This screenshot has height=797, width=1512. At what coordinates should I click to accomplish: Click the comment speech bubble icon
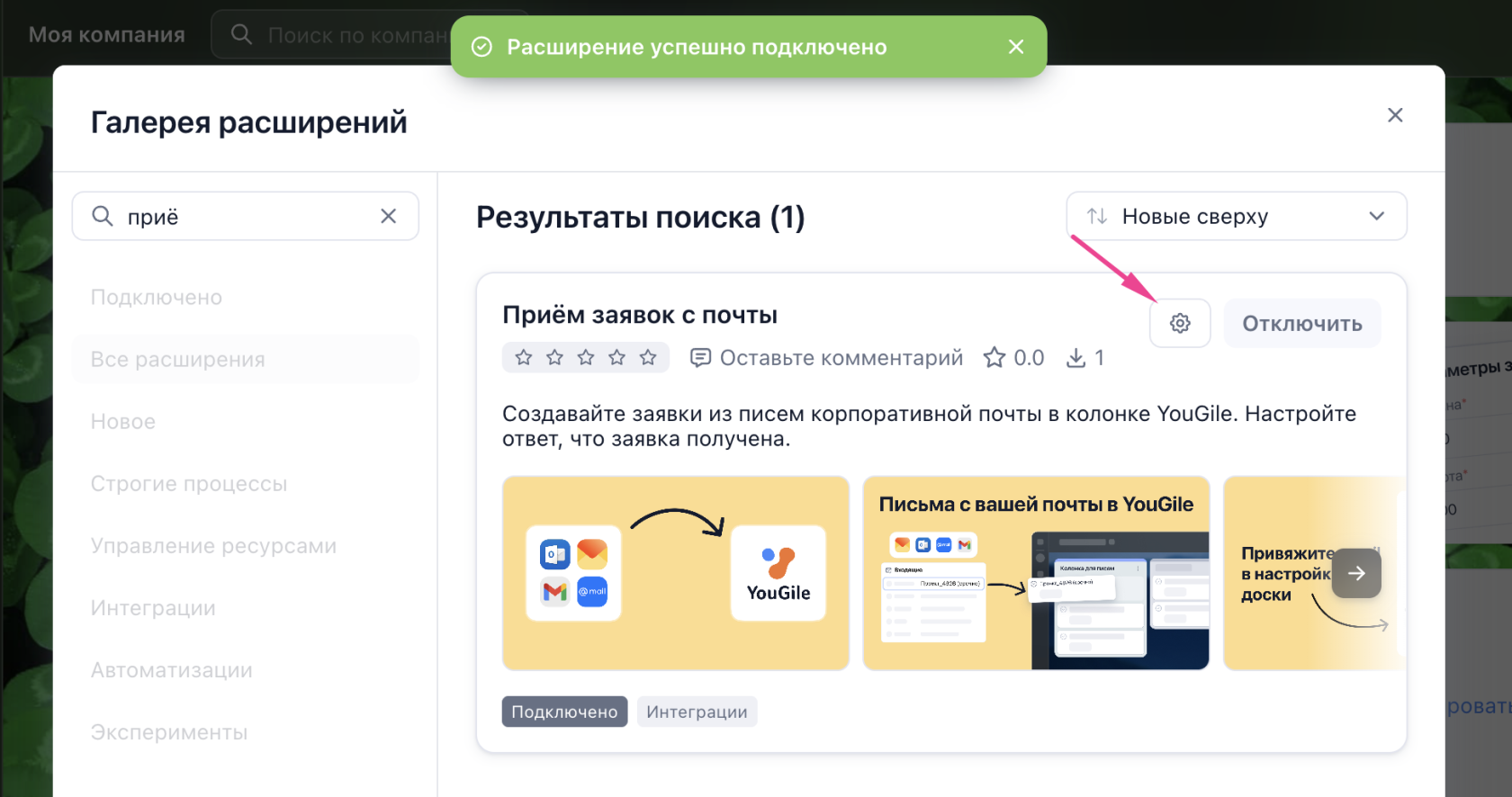pyautogui.click(x=700, y=358)
